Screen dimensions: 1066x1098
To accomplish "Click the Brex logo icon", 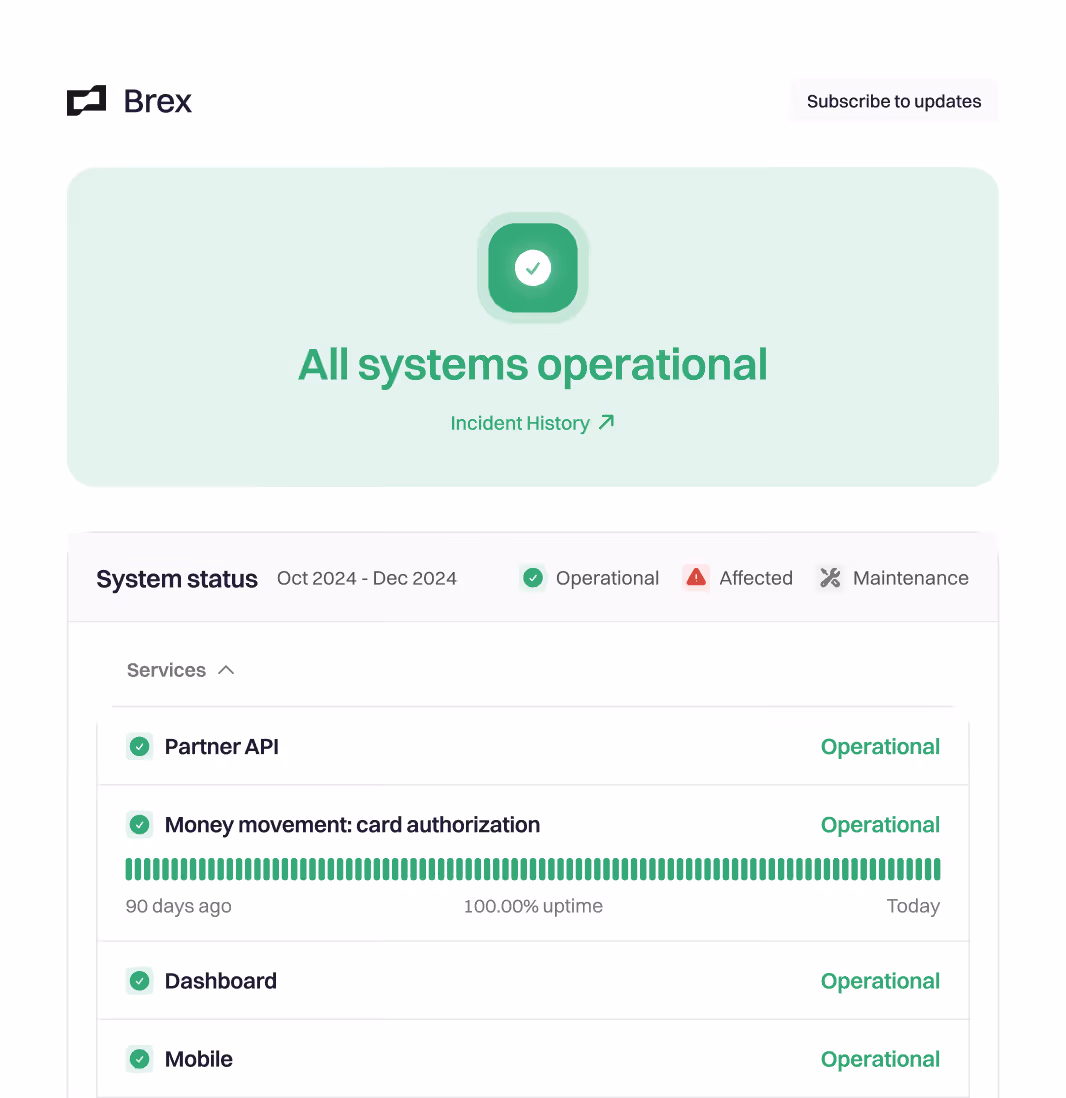I will pyautogui.click(x=86, y=101).
